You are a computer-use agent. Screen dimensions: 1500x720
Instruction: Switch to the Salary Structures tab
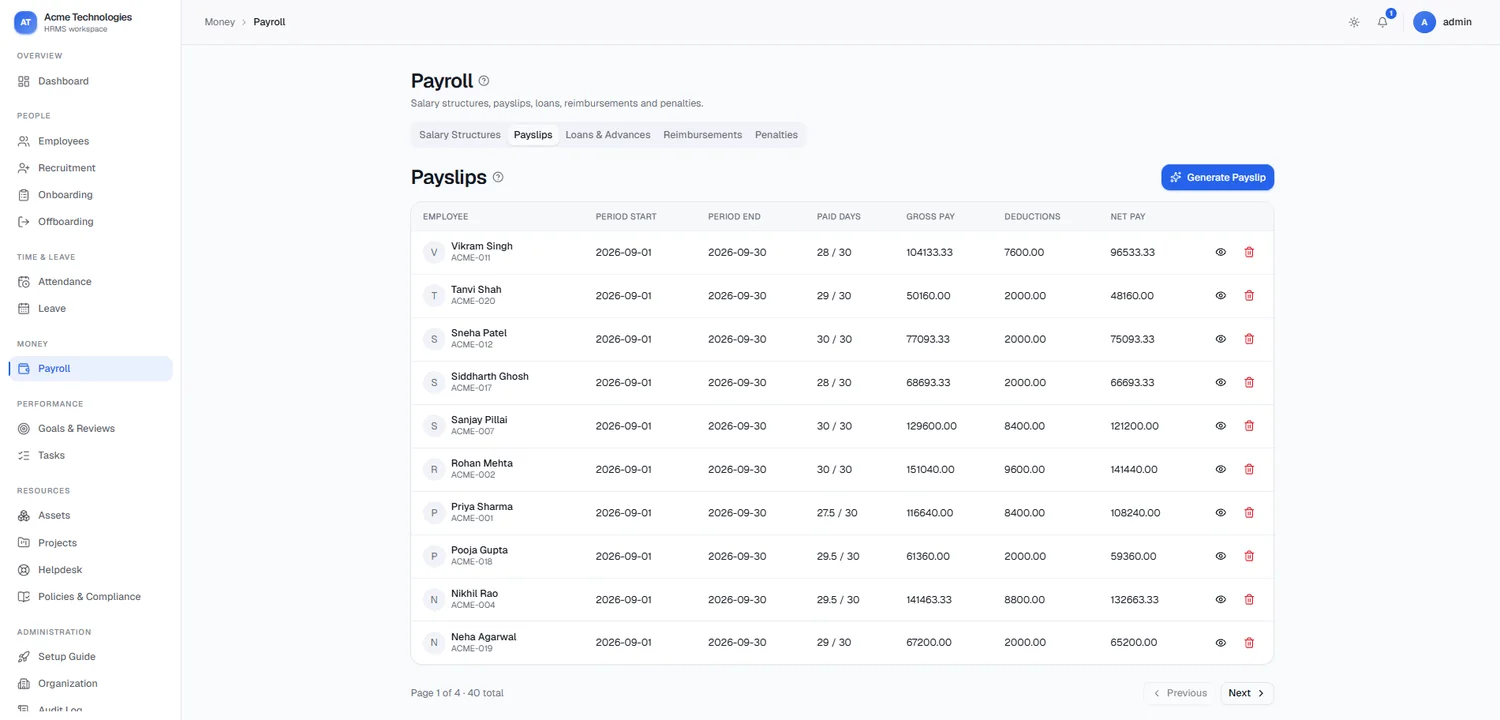(x=460, y=135)
